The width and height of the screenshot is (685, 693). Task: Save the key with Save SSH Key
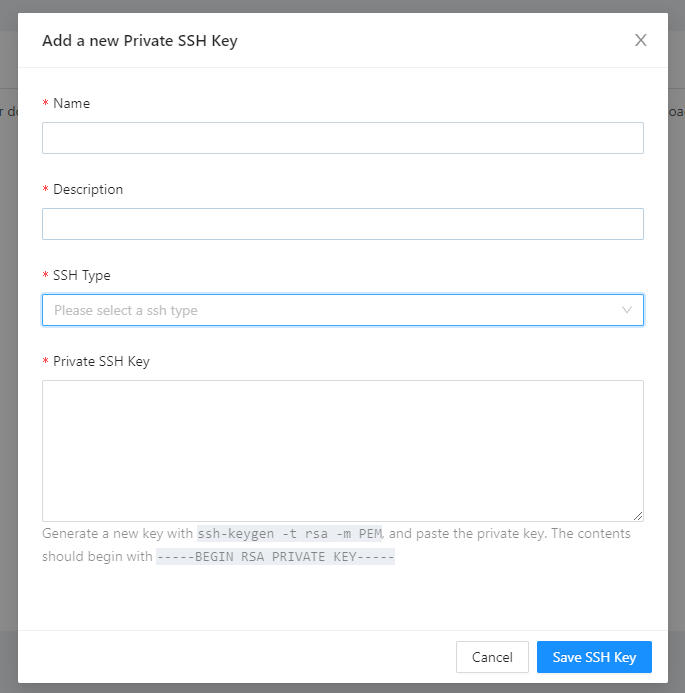594,657
